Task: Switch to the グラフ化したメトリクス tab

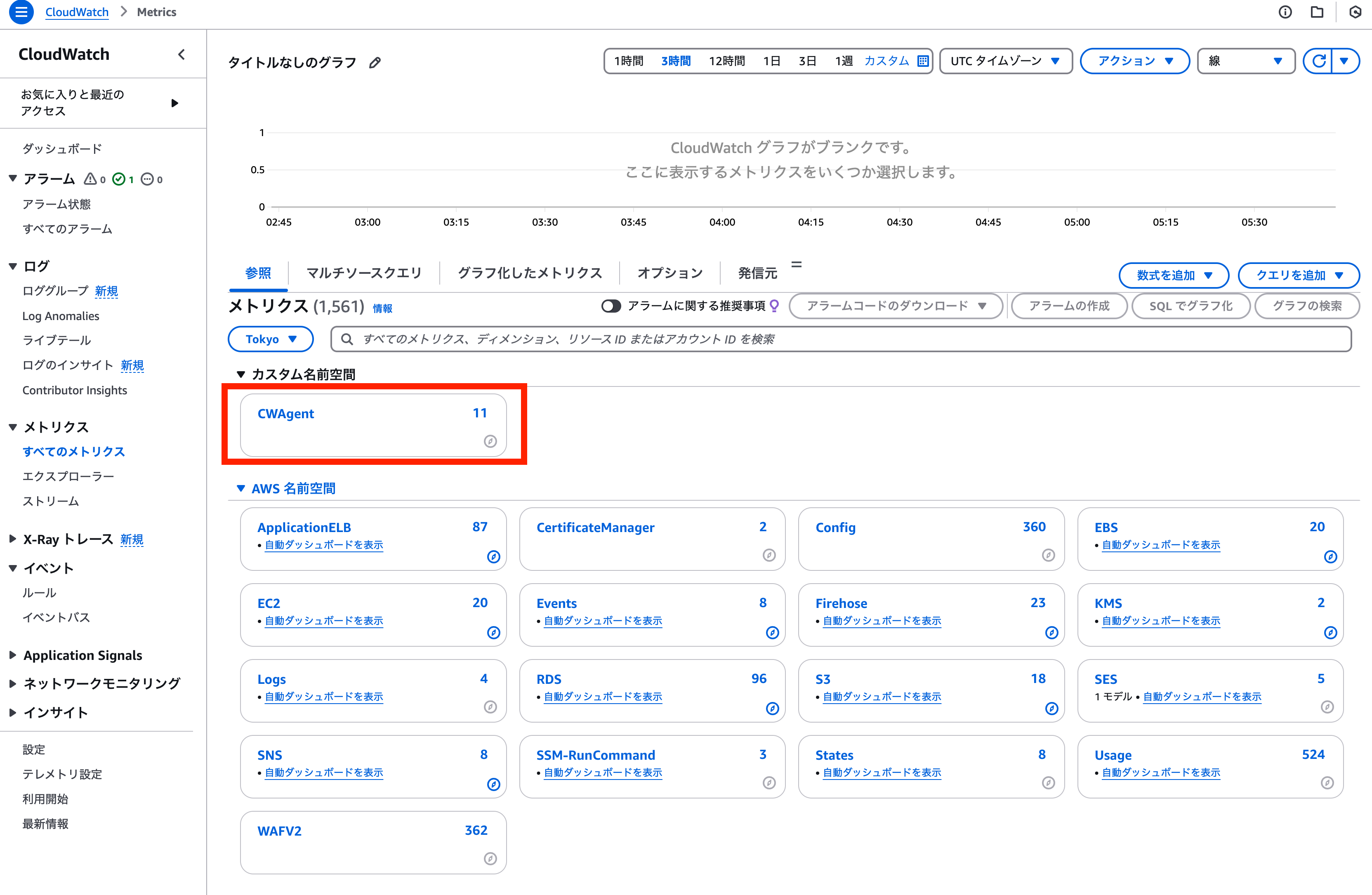Action: [x=530, y=273]
